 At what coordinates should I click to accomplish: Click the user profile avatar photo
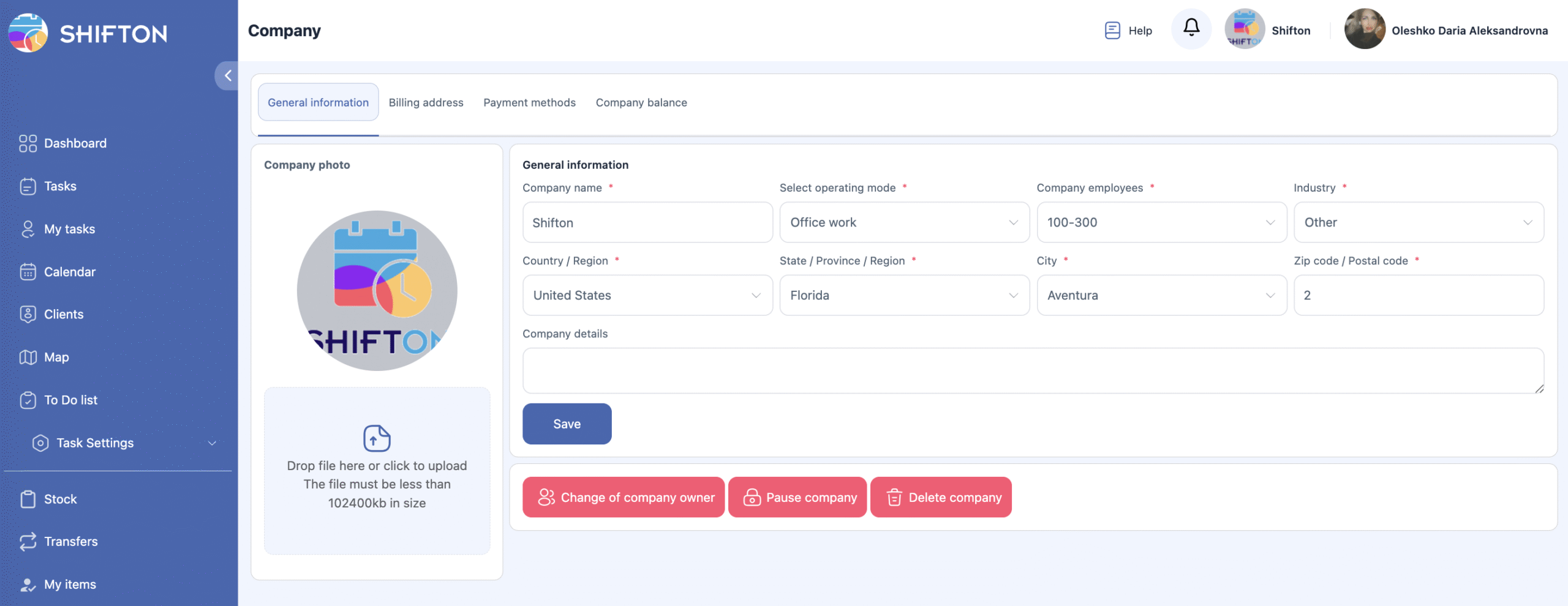pos(1364,29)
